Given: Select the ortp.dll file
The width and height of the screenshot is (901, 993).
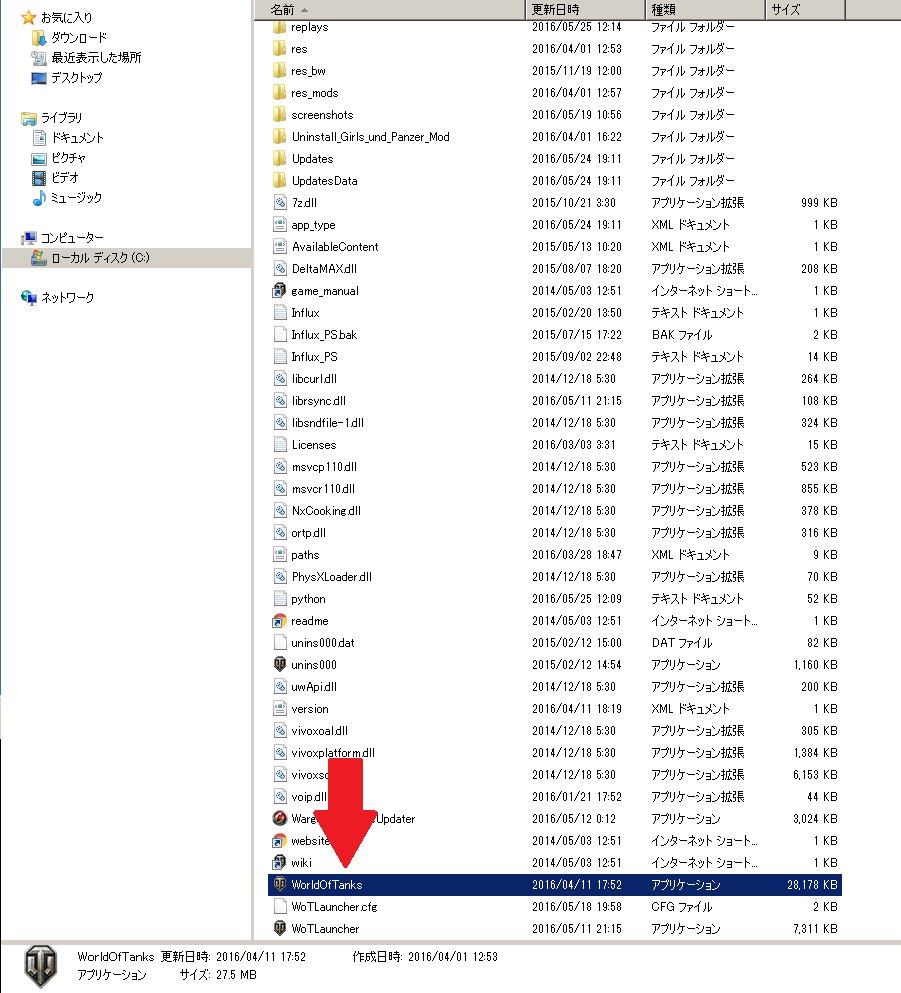Looking at the screenshot, I should pos(308,533).
